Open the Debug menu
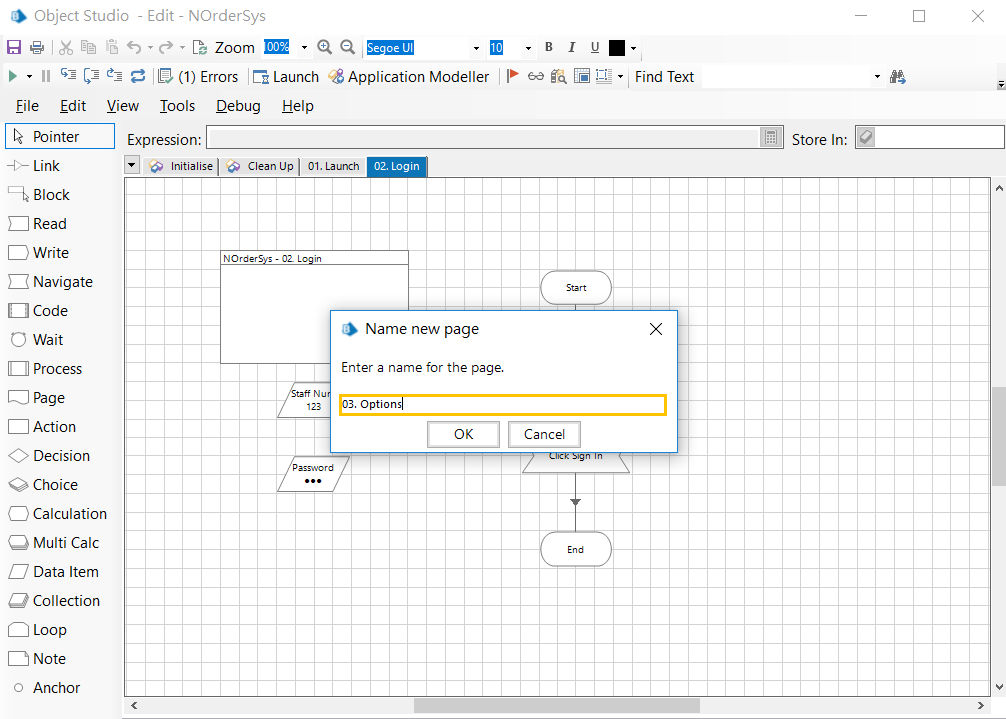The image size is (1006, 719). (x=238, y=106)
